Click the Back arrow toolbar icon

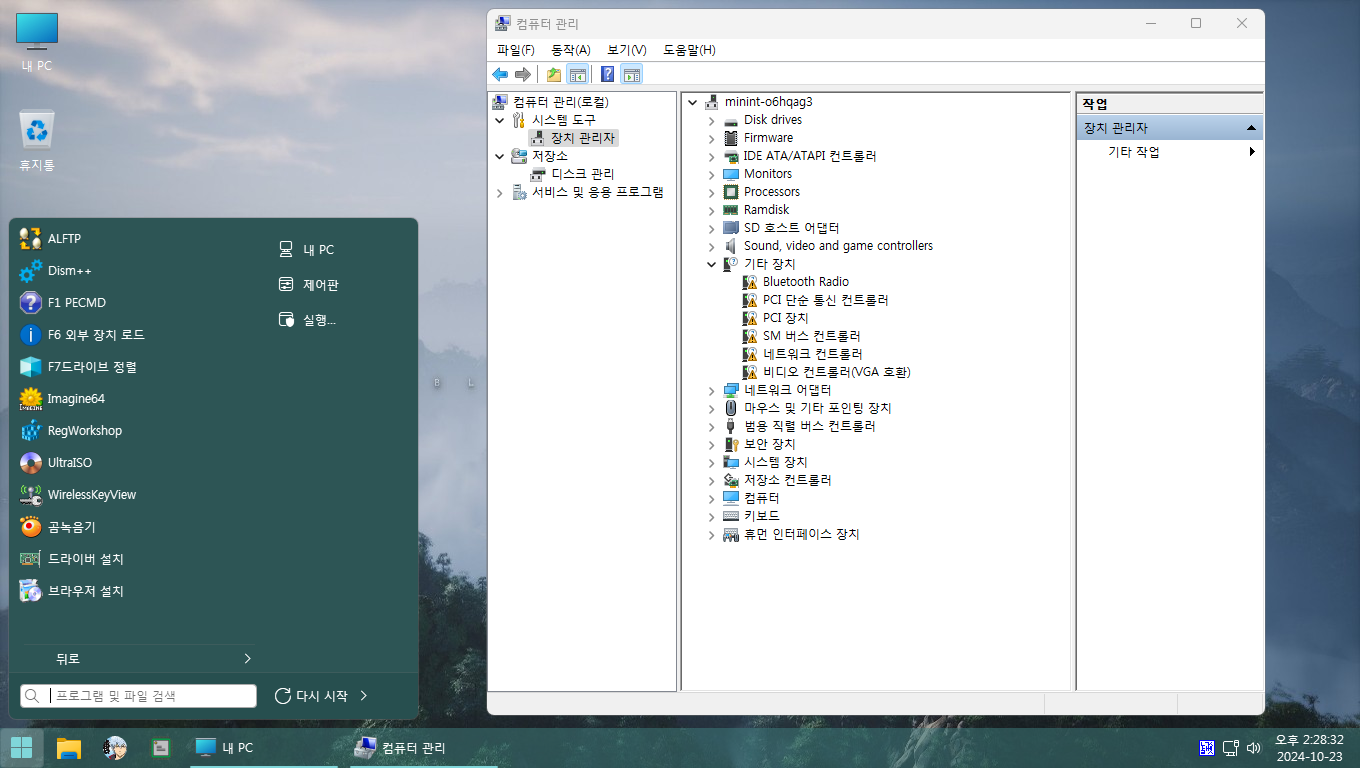[500, 74]
